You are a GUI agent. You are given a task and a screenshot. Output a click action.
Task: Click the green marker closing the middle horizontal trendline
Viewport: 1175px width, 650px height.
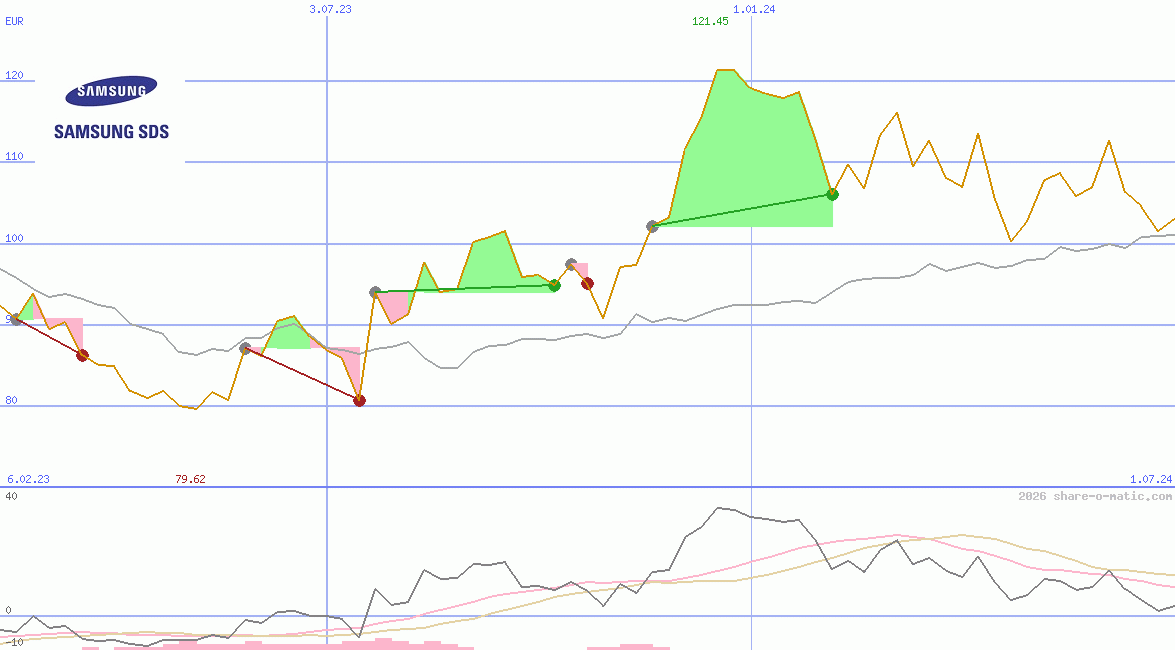click(555, 286)
